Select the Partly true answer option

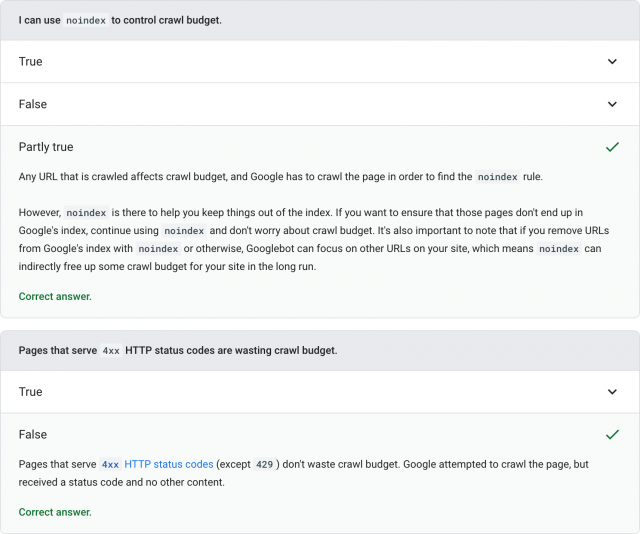click(x=46, y=147)
